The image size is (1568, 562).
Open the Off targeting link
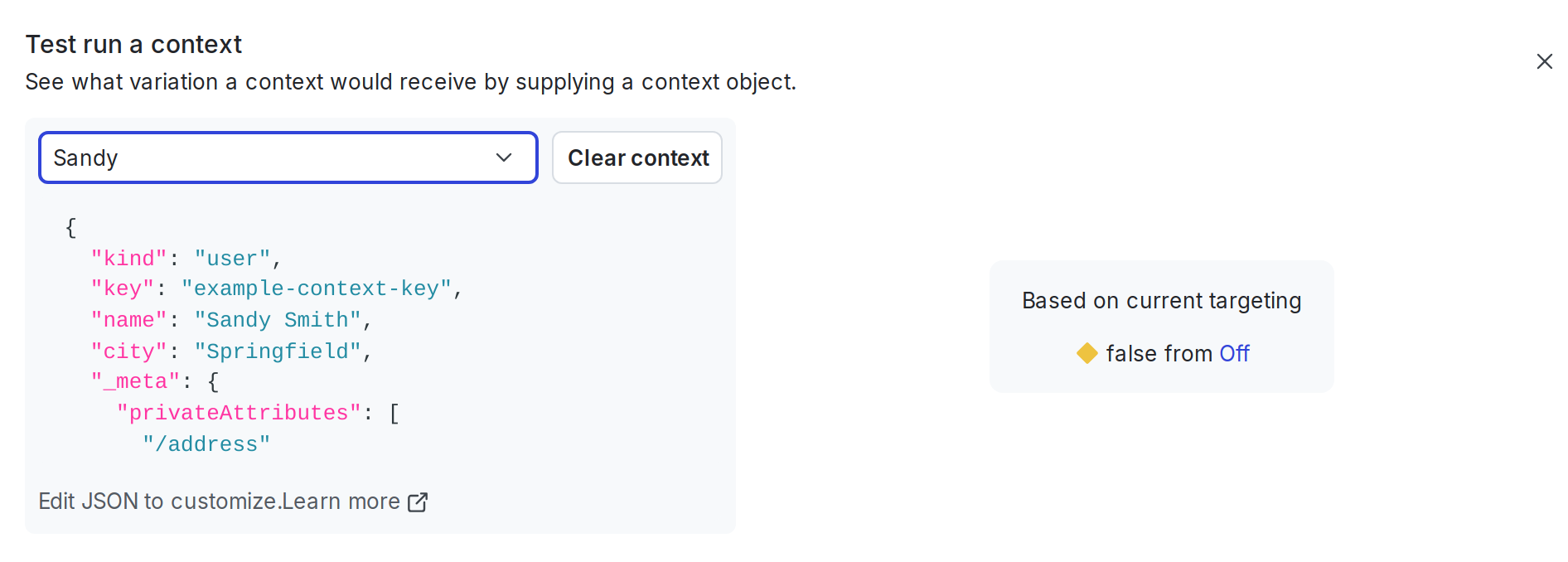(1235, 353)
